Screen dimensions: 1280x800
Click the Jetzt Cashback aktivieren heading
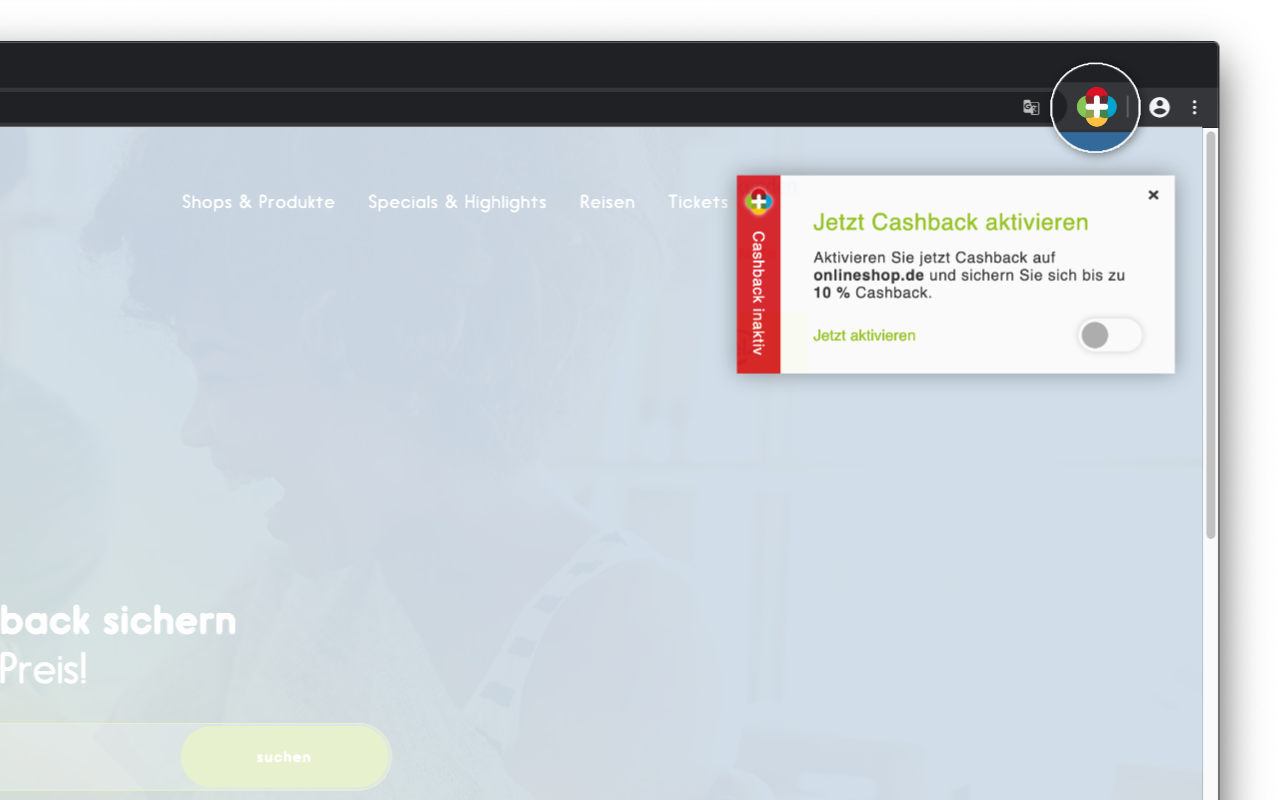tap(950, 222)
